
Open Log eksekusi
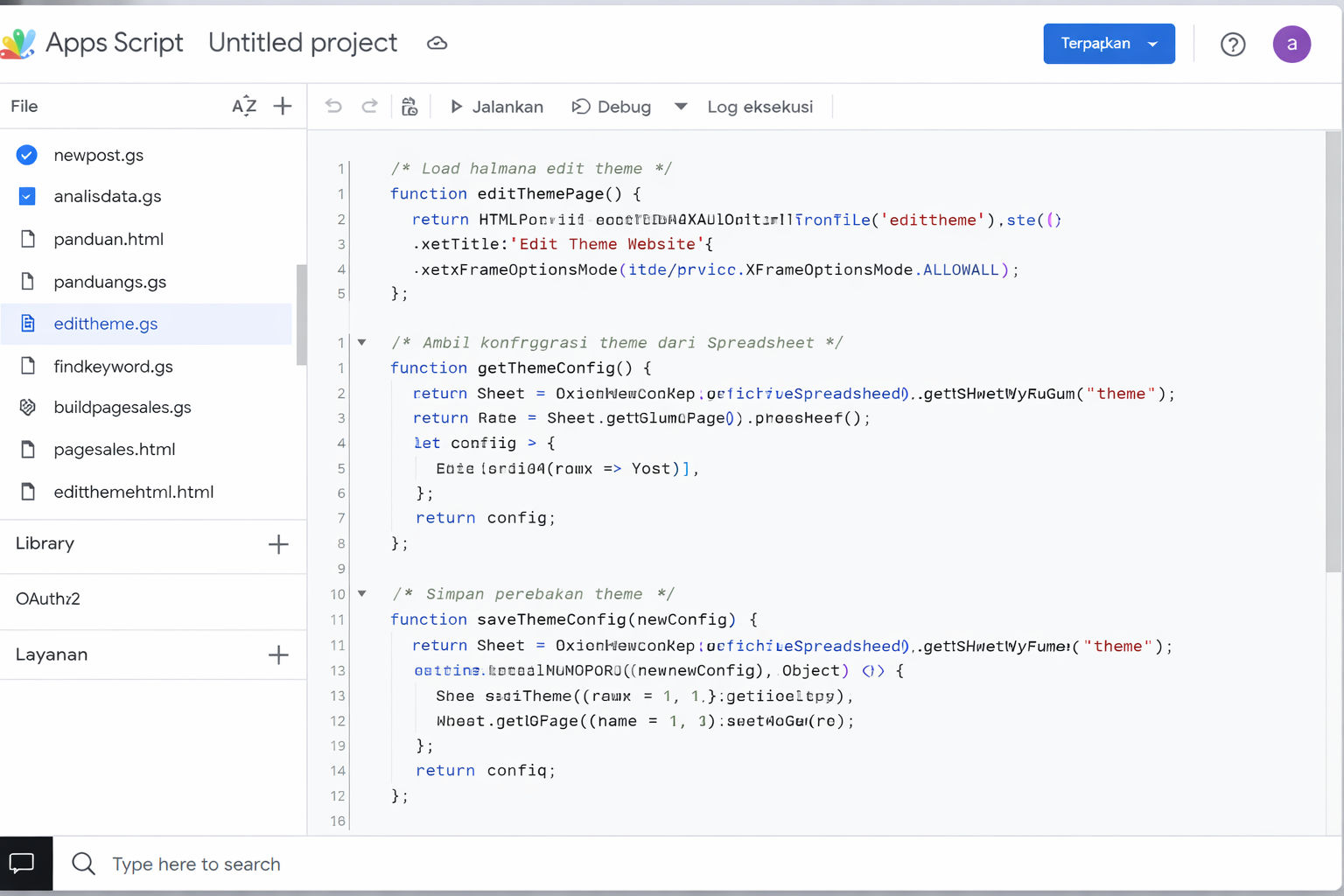760,107
